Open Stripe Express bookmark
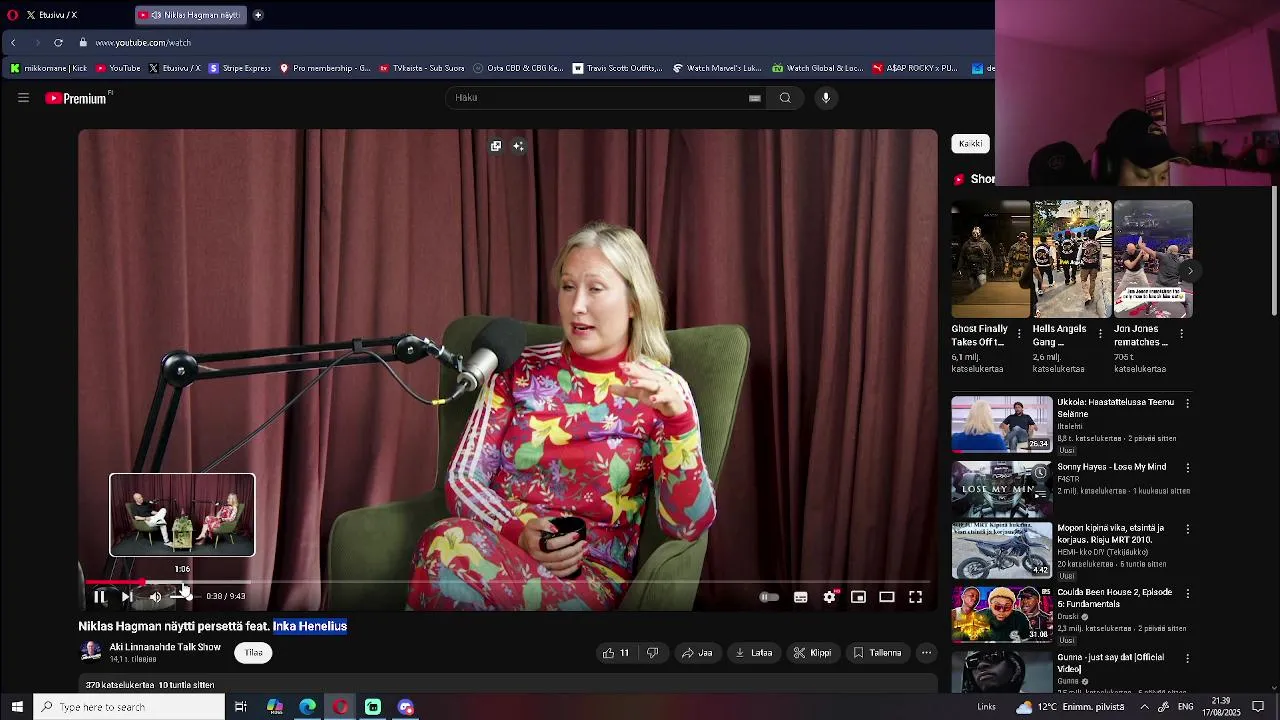This screenshot has height=720, width=1280. 240,68
